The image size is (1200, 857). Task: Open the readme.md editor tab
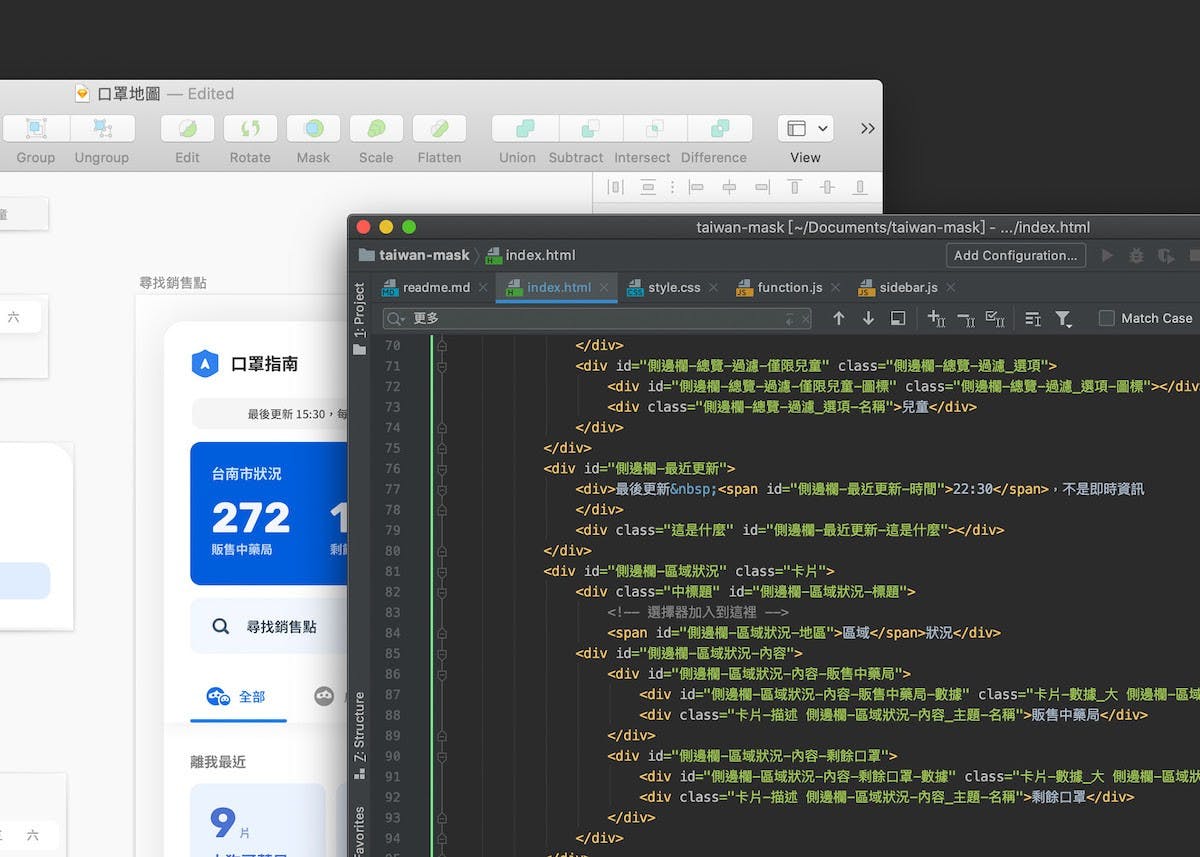pyautogui.click(x=435, y=287)
